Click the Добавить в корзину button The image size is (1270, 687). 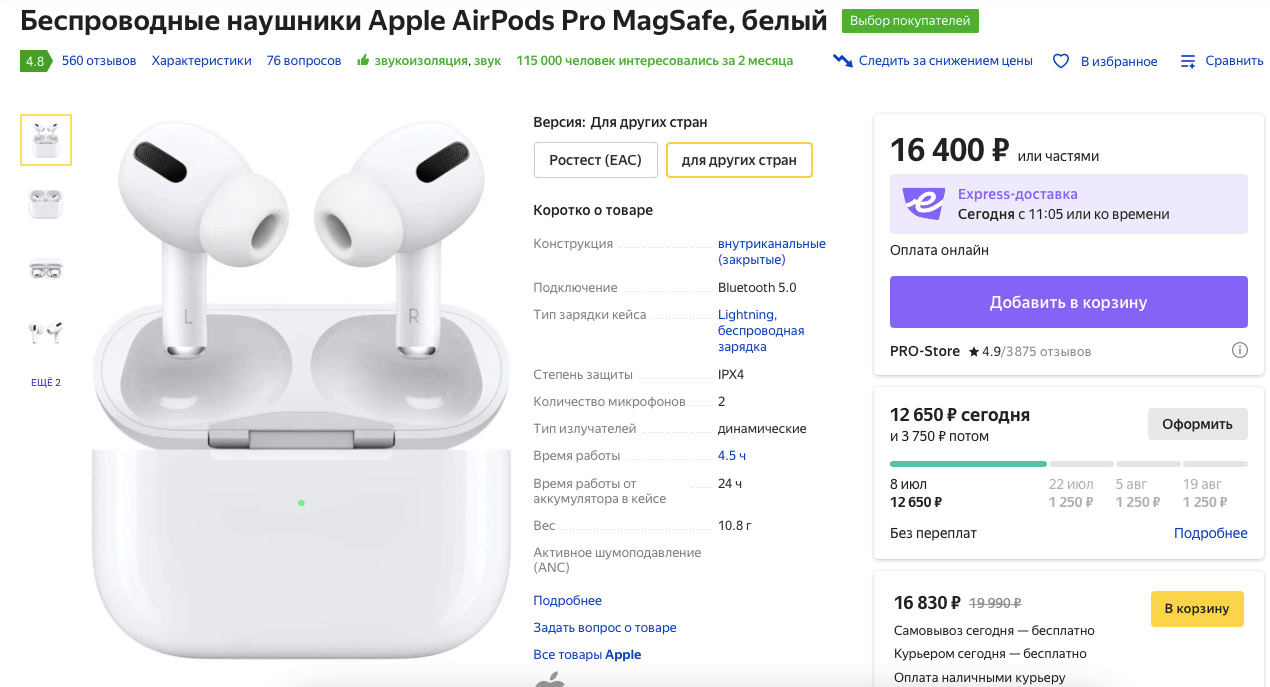pos(1068,301)
